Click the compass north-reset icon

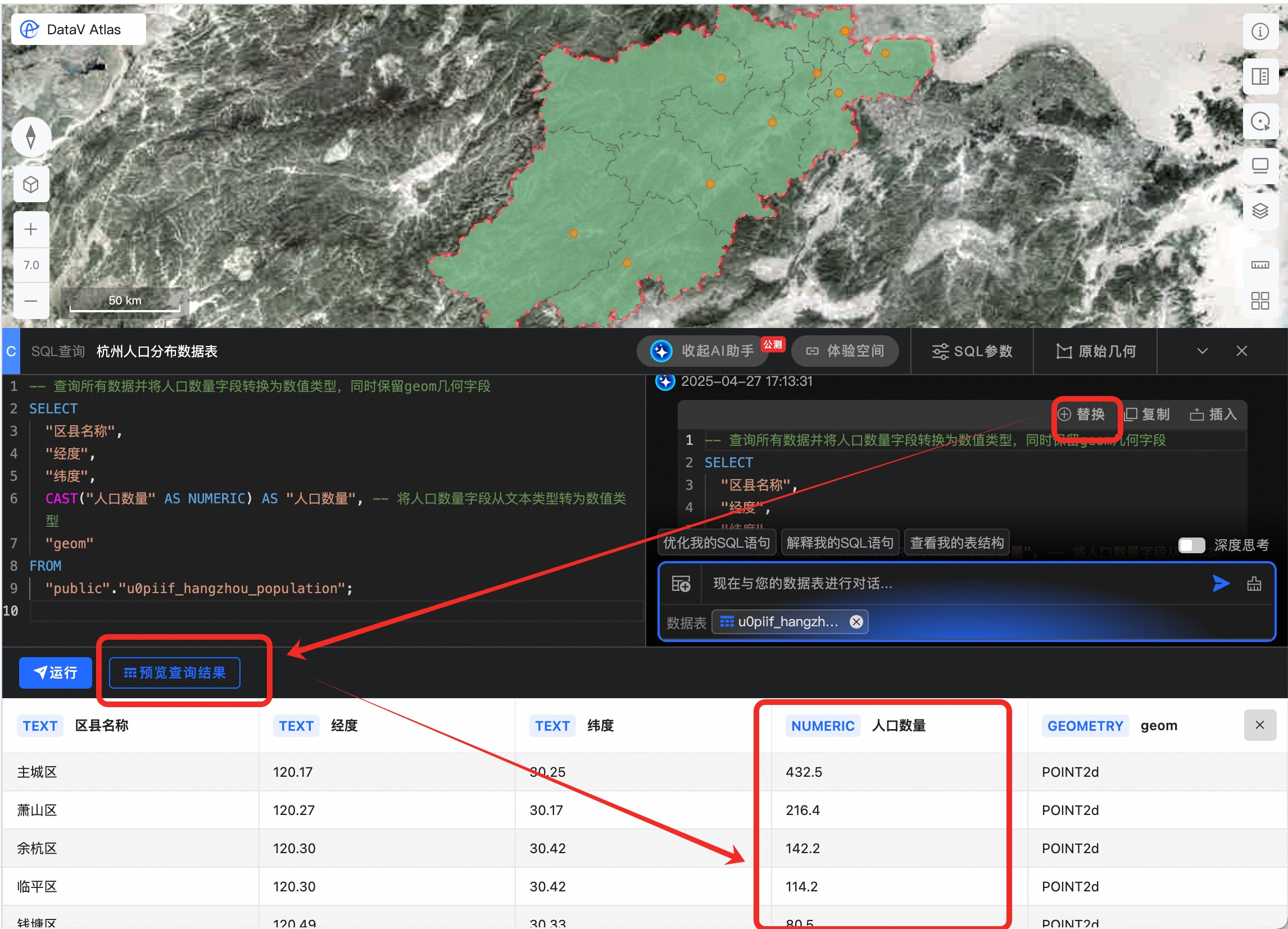click(31, 137)
